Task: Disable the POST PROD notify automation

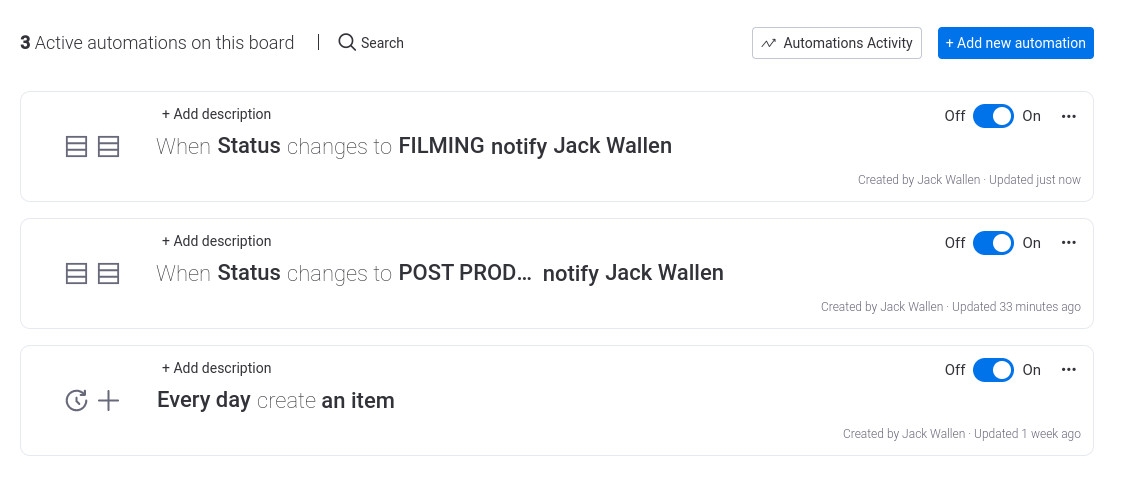Action: (x=993, y=243)
